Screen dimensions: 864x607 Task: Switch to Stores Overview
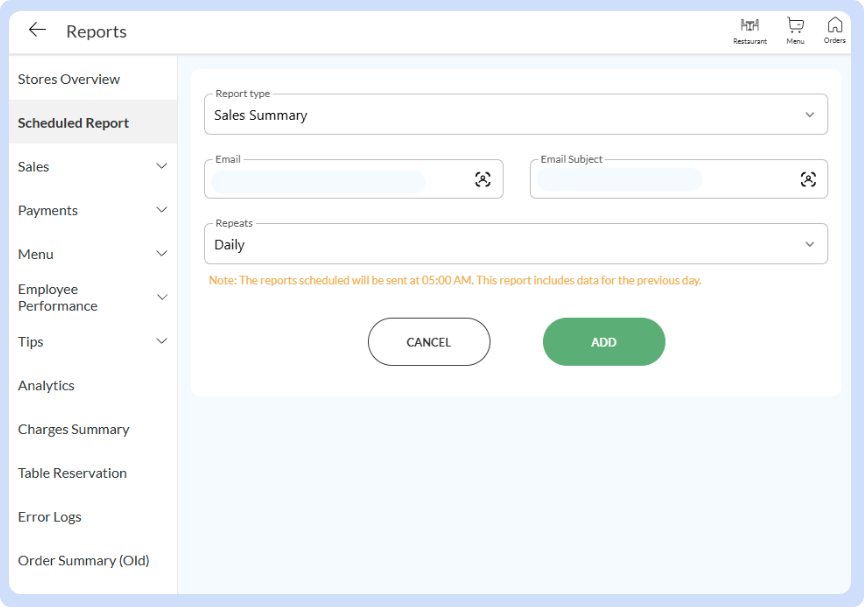pyautogui.click(x=68, y=79)
